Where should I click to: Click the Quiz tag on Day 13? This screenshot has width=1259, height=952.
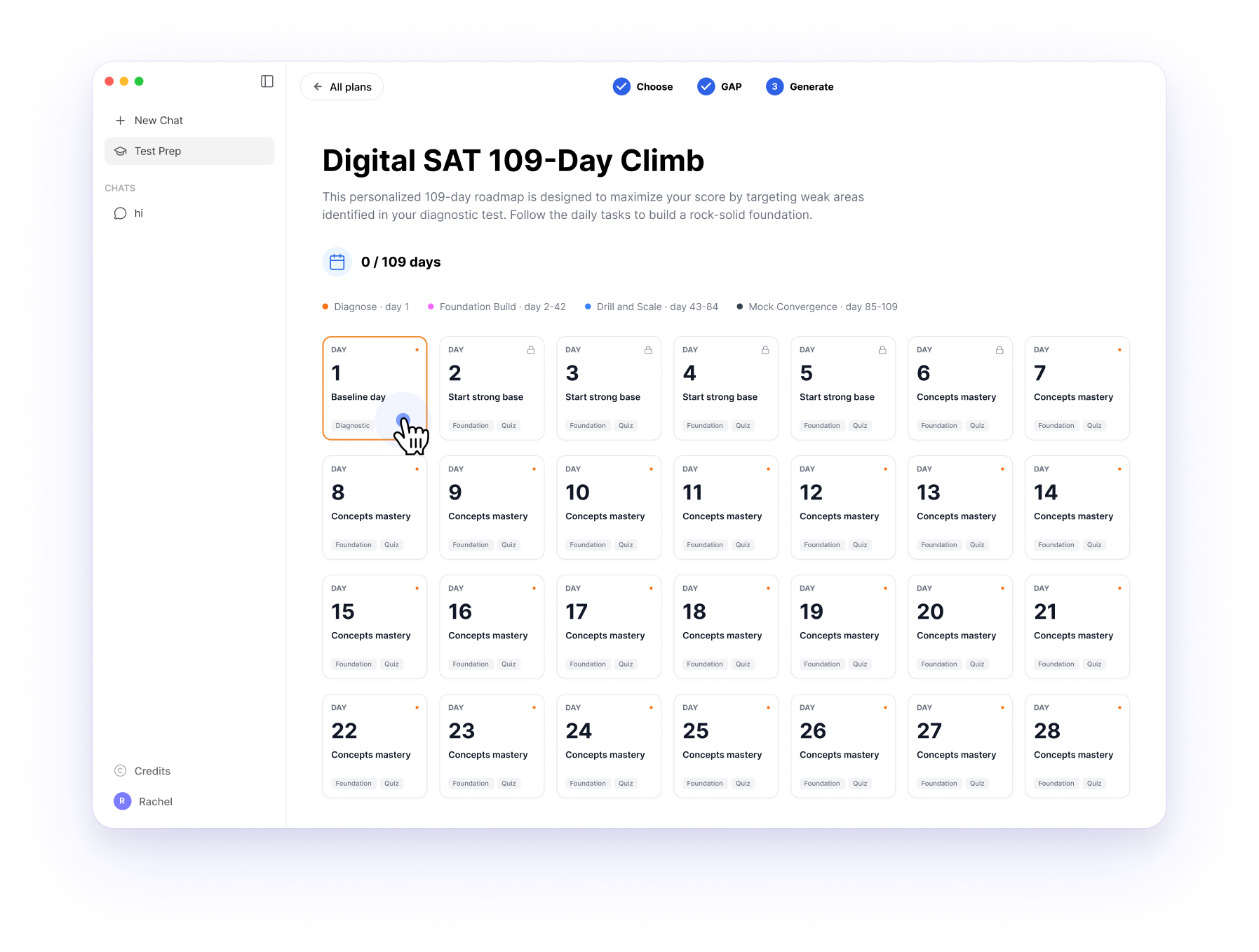pos(977,545)
